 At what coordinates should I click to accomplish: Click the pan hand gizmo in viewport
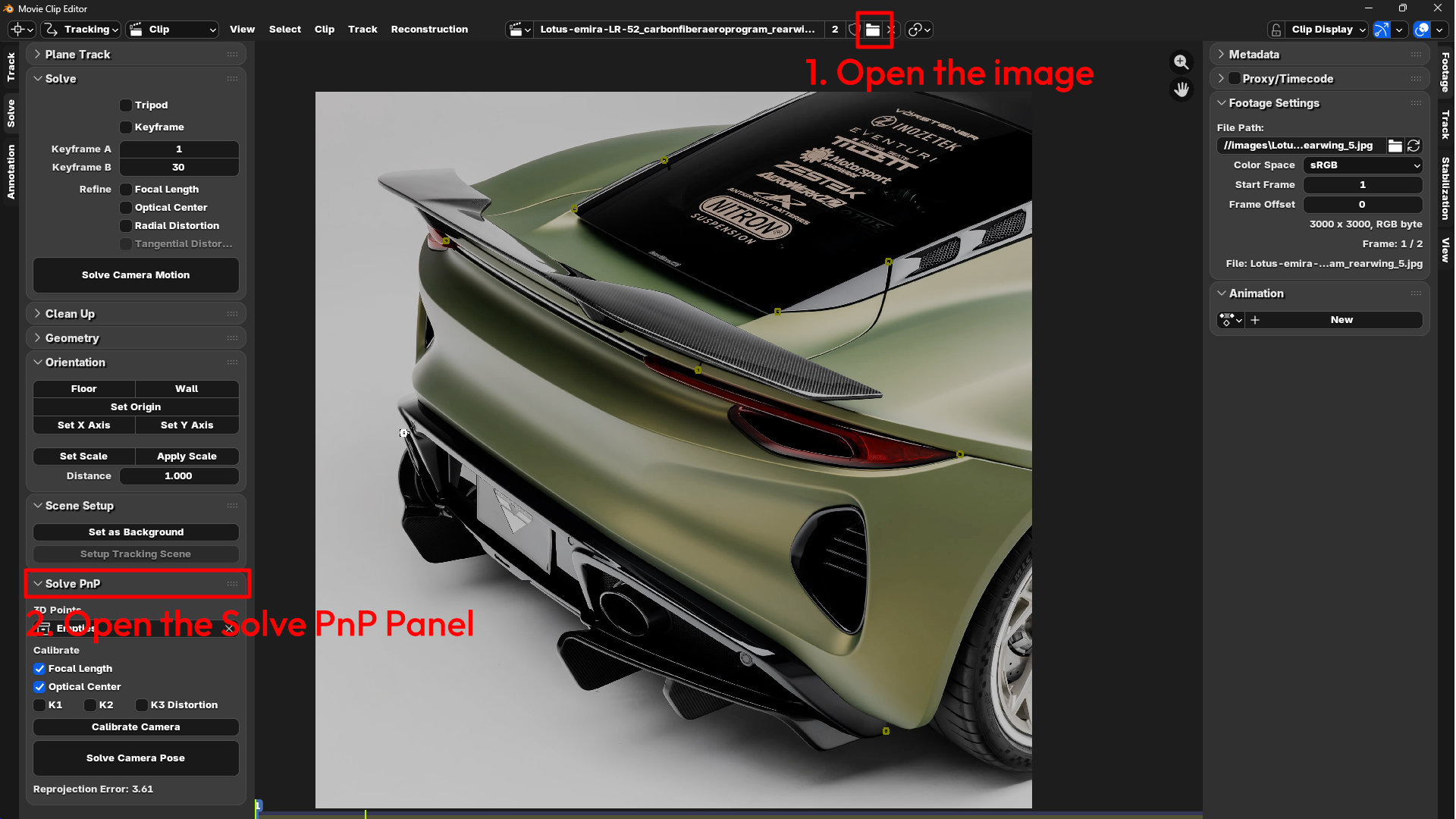point(1181,89)
